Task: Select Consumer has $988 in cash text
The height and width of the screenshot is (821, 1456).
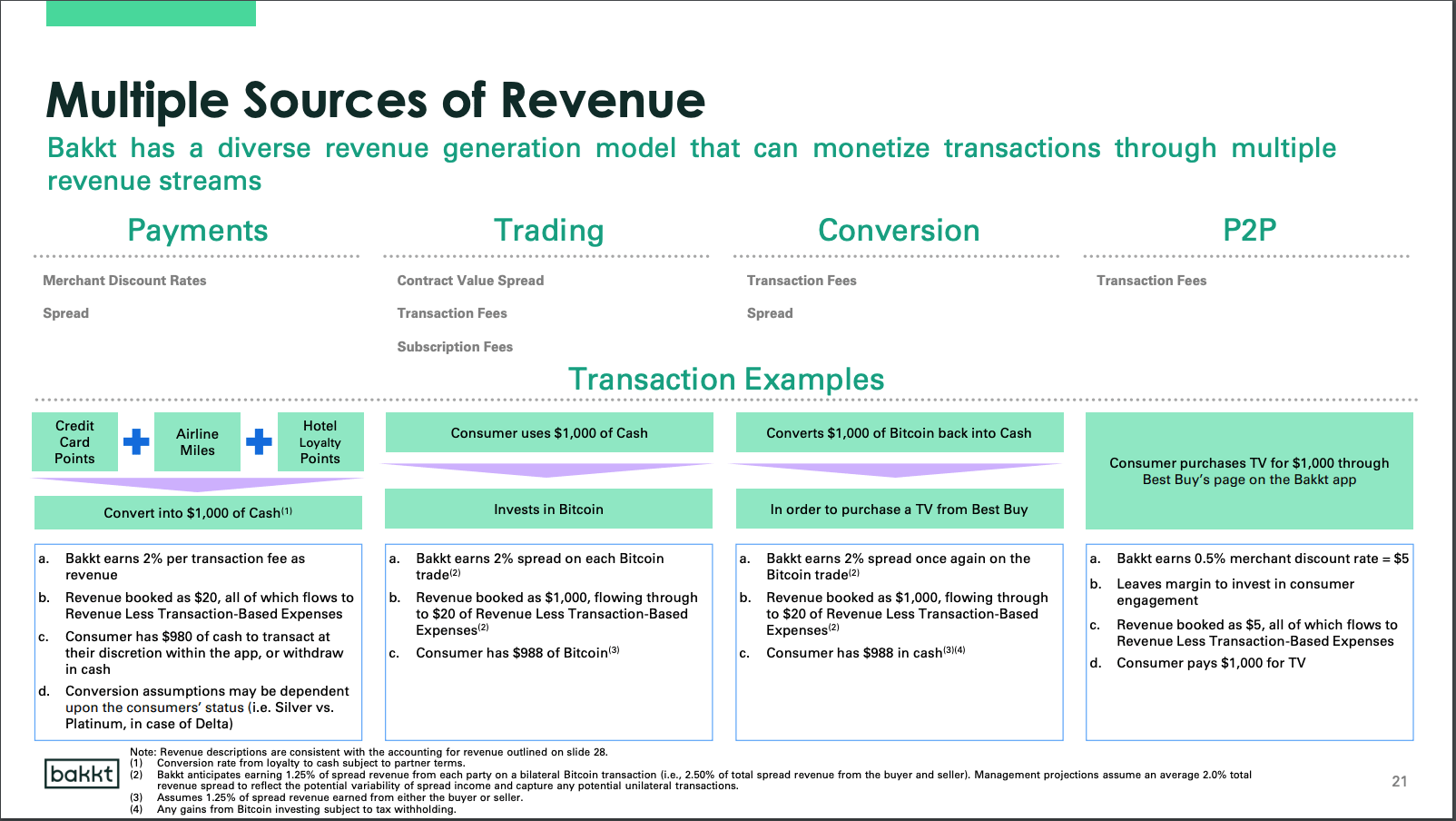Action: click(x=866, y=653)
